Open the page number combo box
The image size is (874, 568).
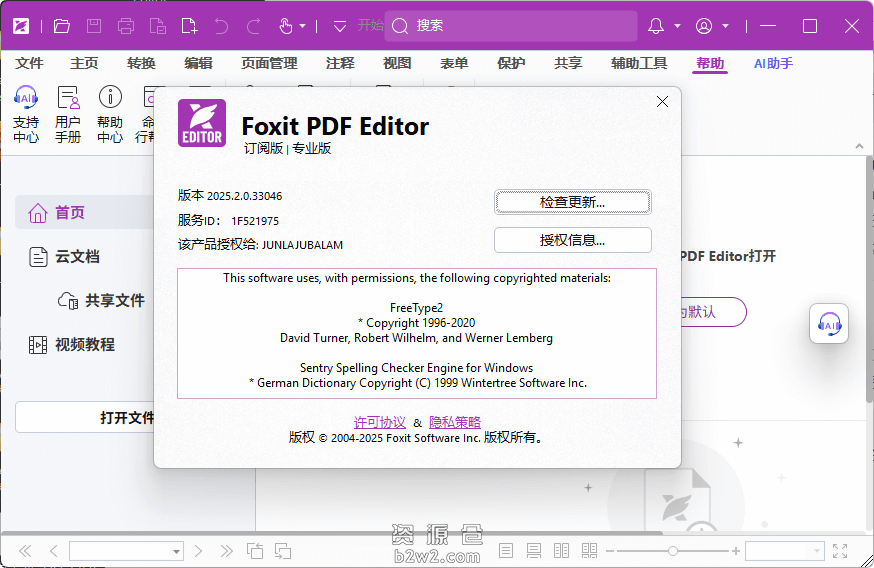(x=126, y=551)
